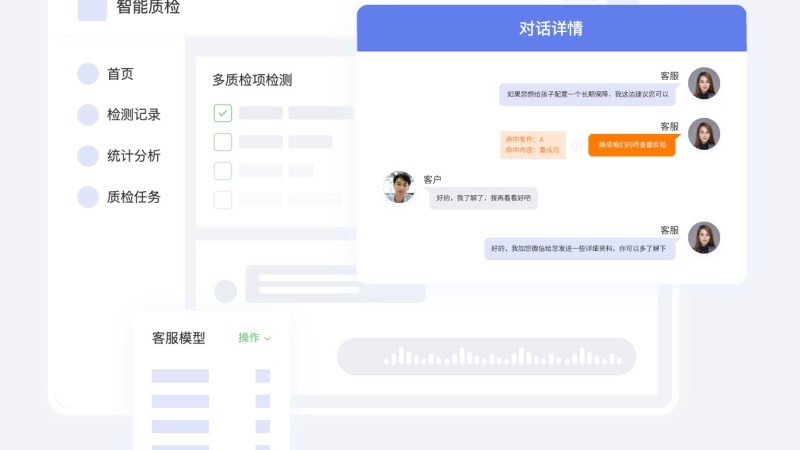Click the 对话详情 panel header

coord(552,29)
